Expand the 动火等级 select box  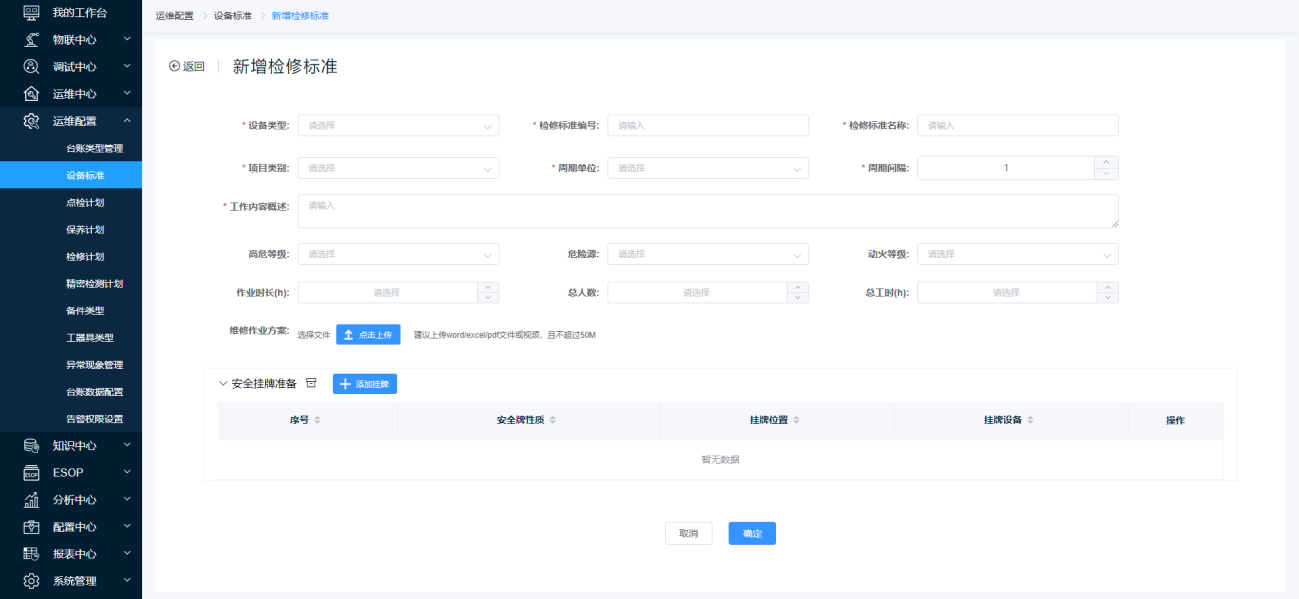coord(1017,255)
